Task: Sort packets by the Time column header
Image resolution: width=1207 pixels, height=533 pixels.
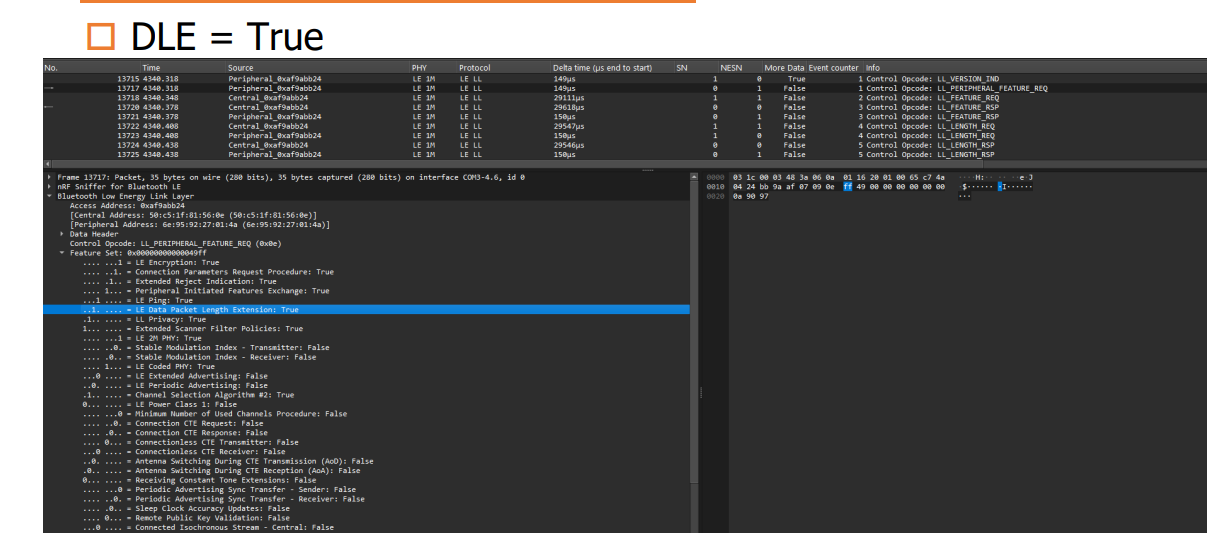Action: tap(151, 68)
